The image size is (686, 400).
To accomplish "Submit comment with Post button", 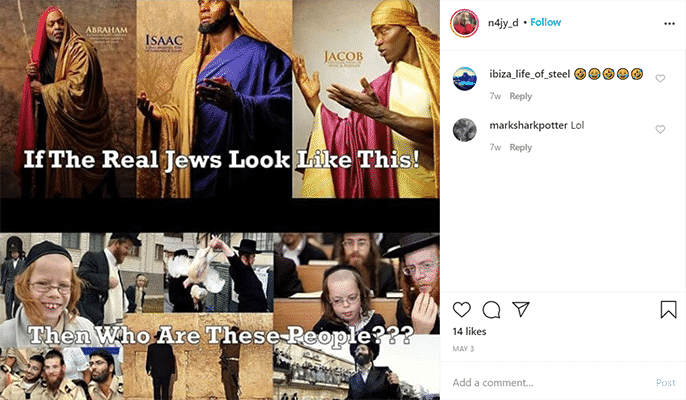I will (x=665, y=382).
